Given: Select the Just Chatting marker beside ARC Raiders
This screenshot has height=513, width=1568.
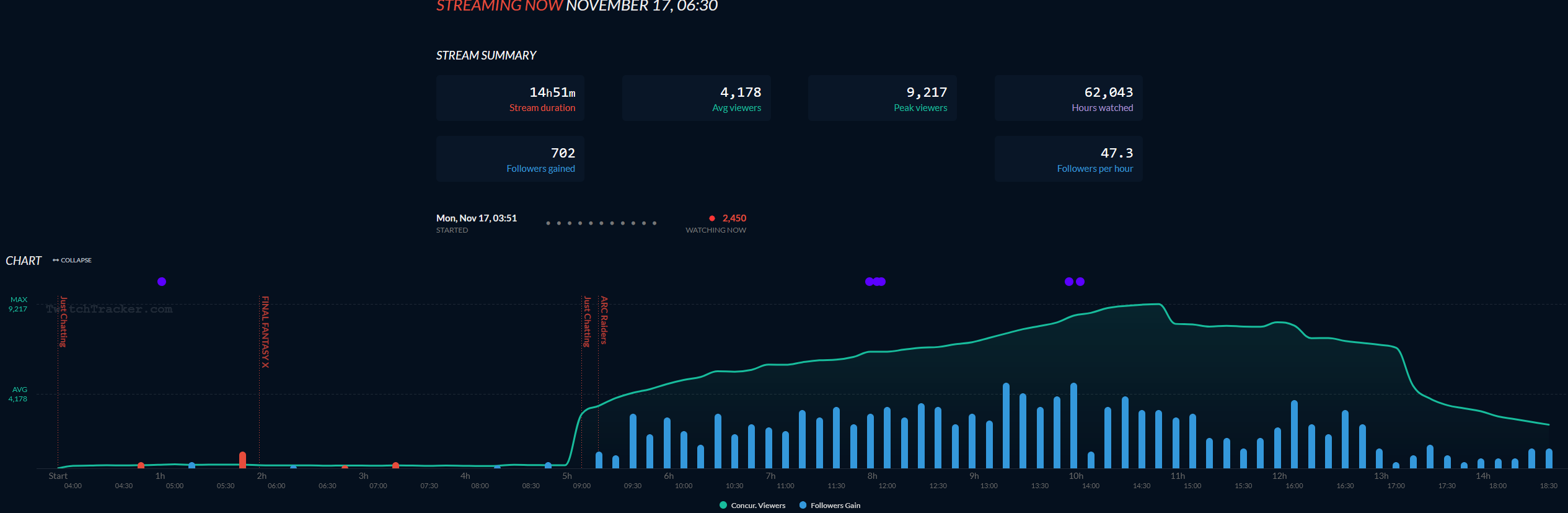Looking at the screenshot, I should coord(587,321).
